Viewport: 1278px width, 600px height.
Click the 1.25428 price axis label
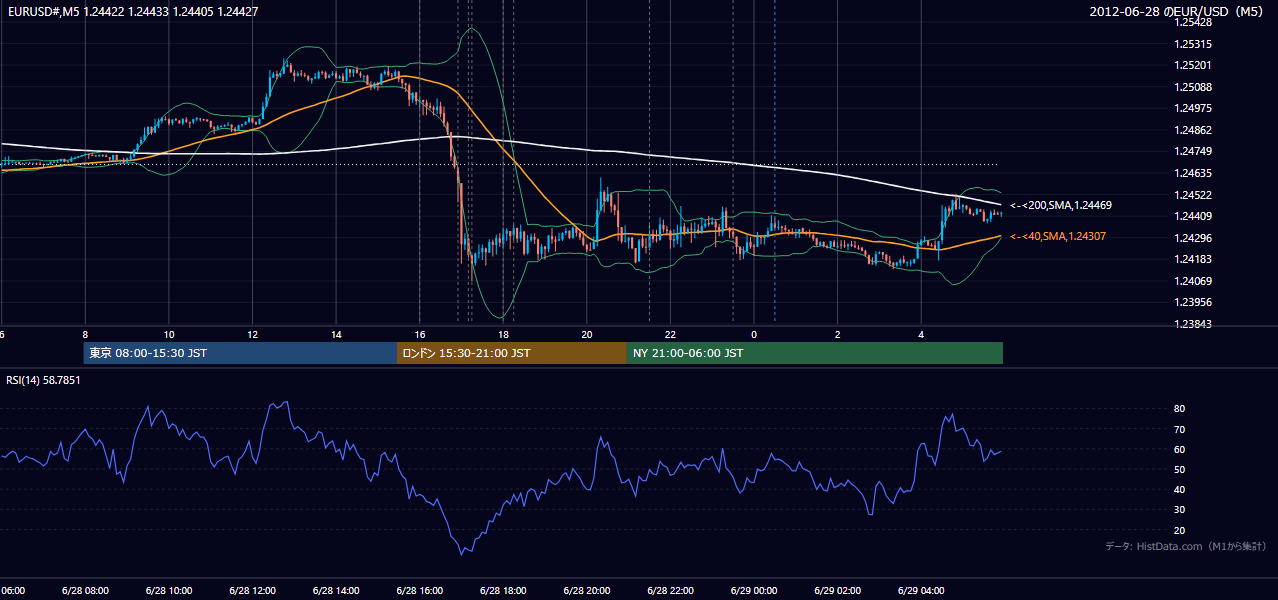1193,22
